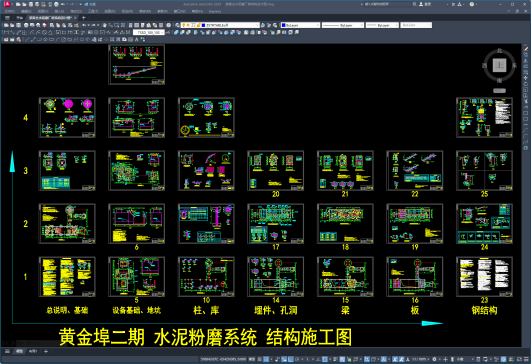The height and width of the screenshot is (364, 531).
Task: Select sheet thumbnail above number 23
Action: [484, 276]
